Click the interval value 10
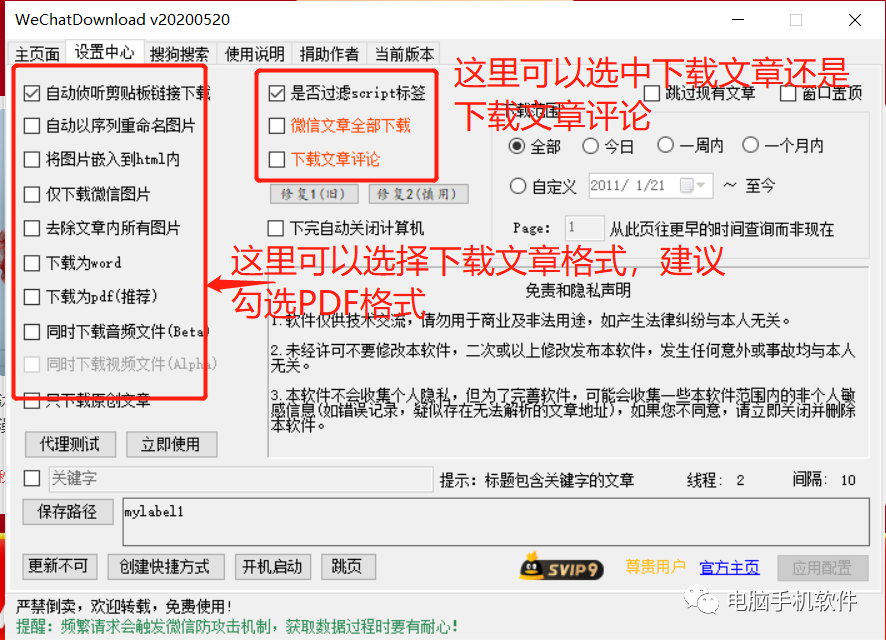Screen dimensions: 886x640 (x=848, y=481)
